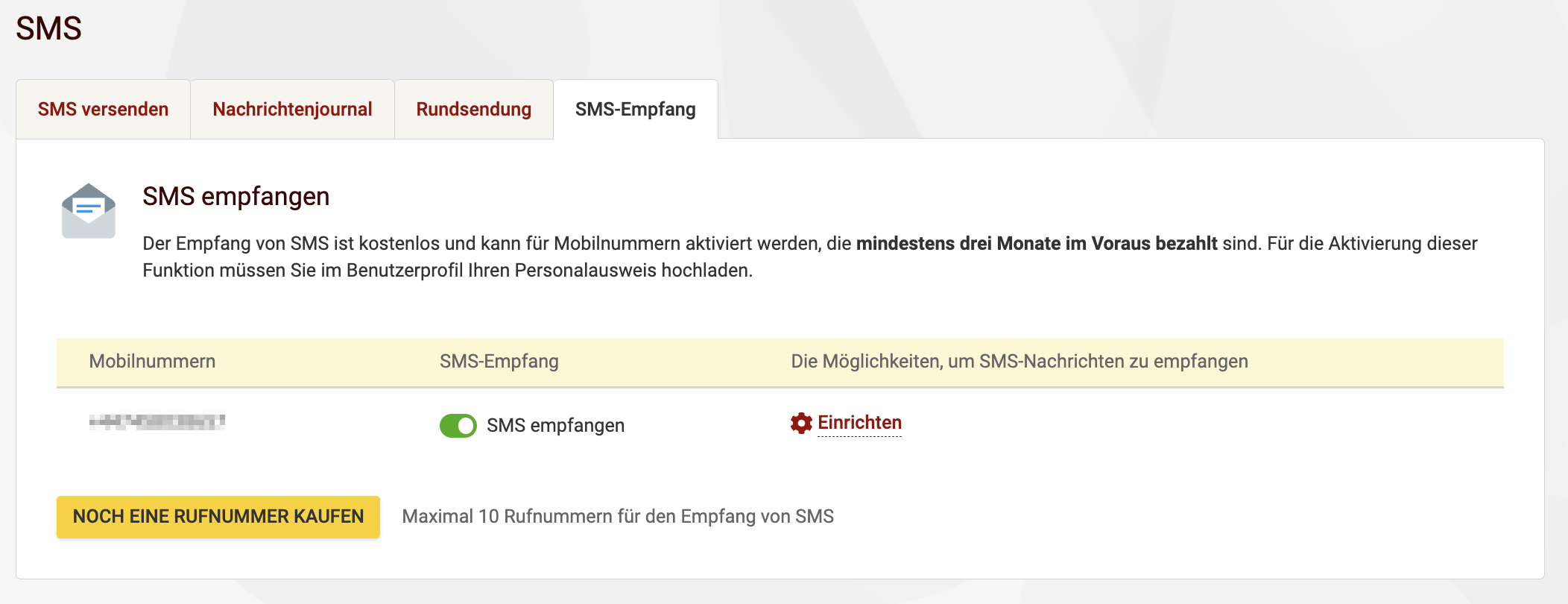Open the Einrichten settings link

click(859, 423)
